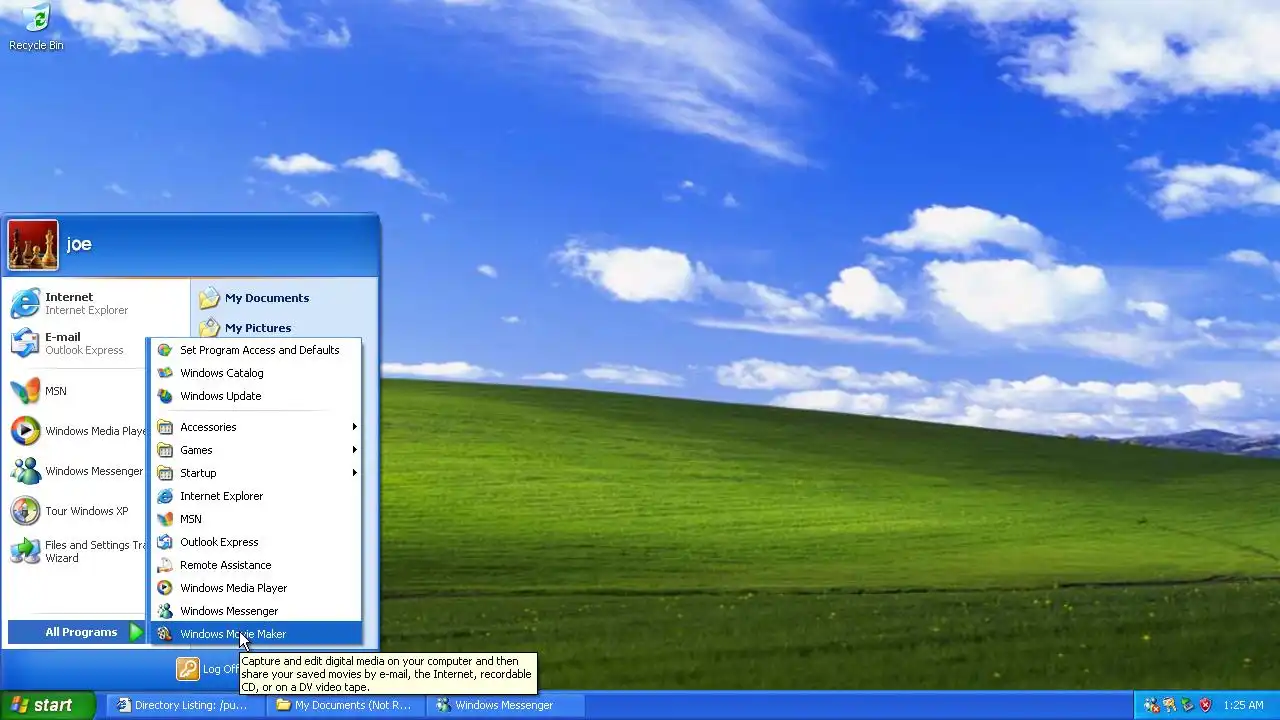Viewport: 1280px width, 720px height.
Task: Open Windows Media Player in left column
Action: point(77,431)
